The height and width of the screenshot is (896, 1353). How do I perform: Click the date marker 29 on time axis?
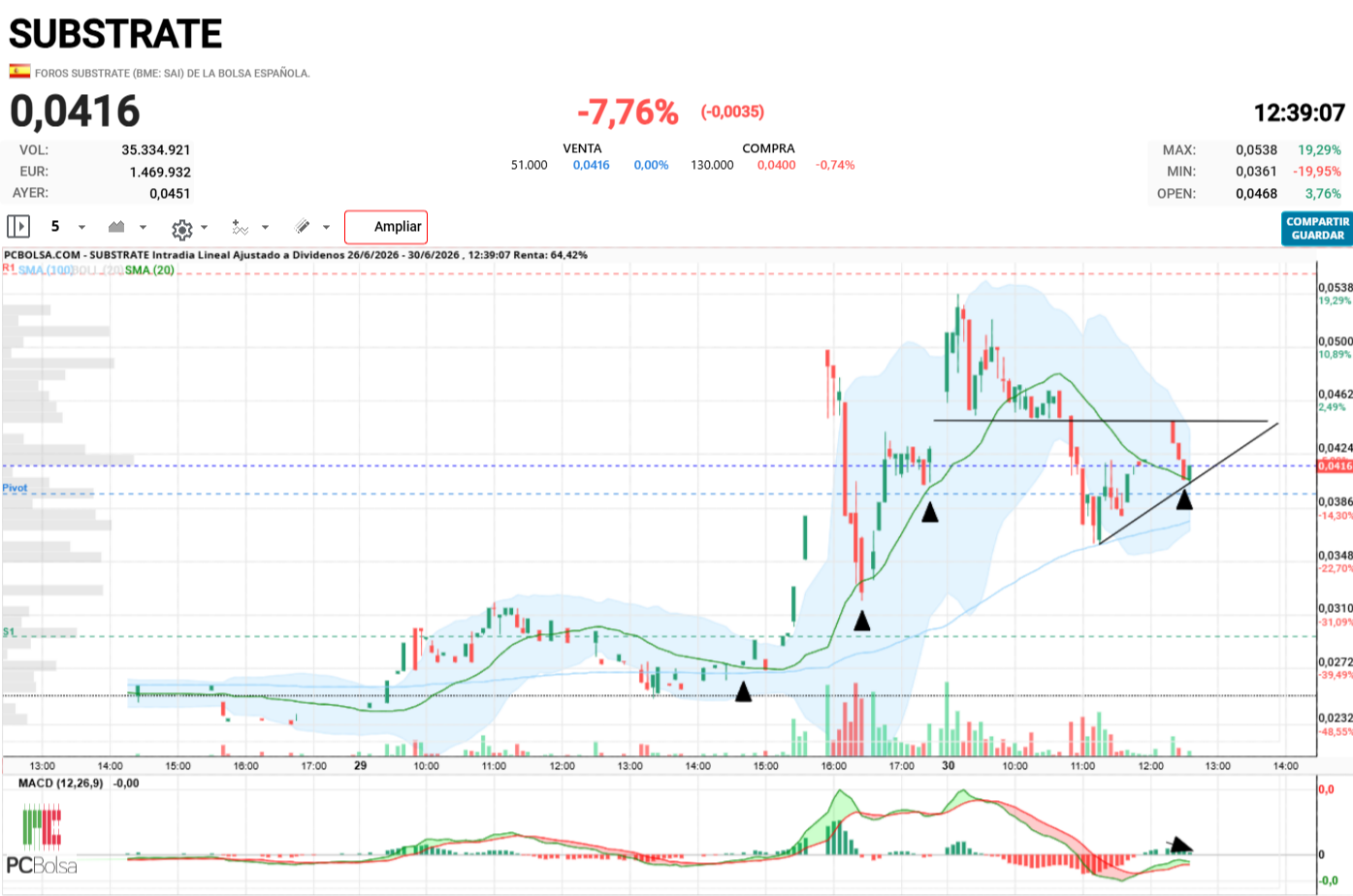(360, 765)
